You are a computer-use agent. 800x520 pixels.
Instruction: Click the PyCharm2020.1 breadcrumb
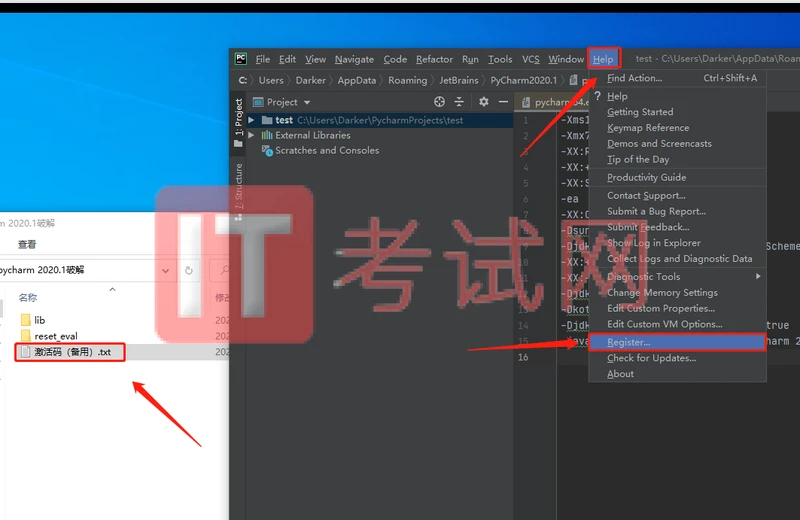[523, 80]
